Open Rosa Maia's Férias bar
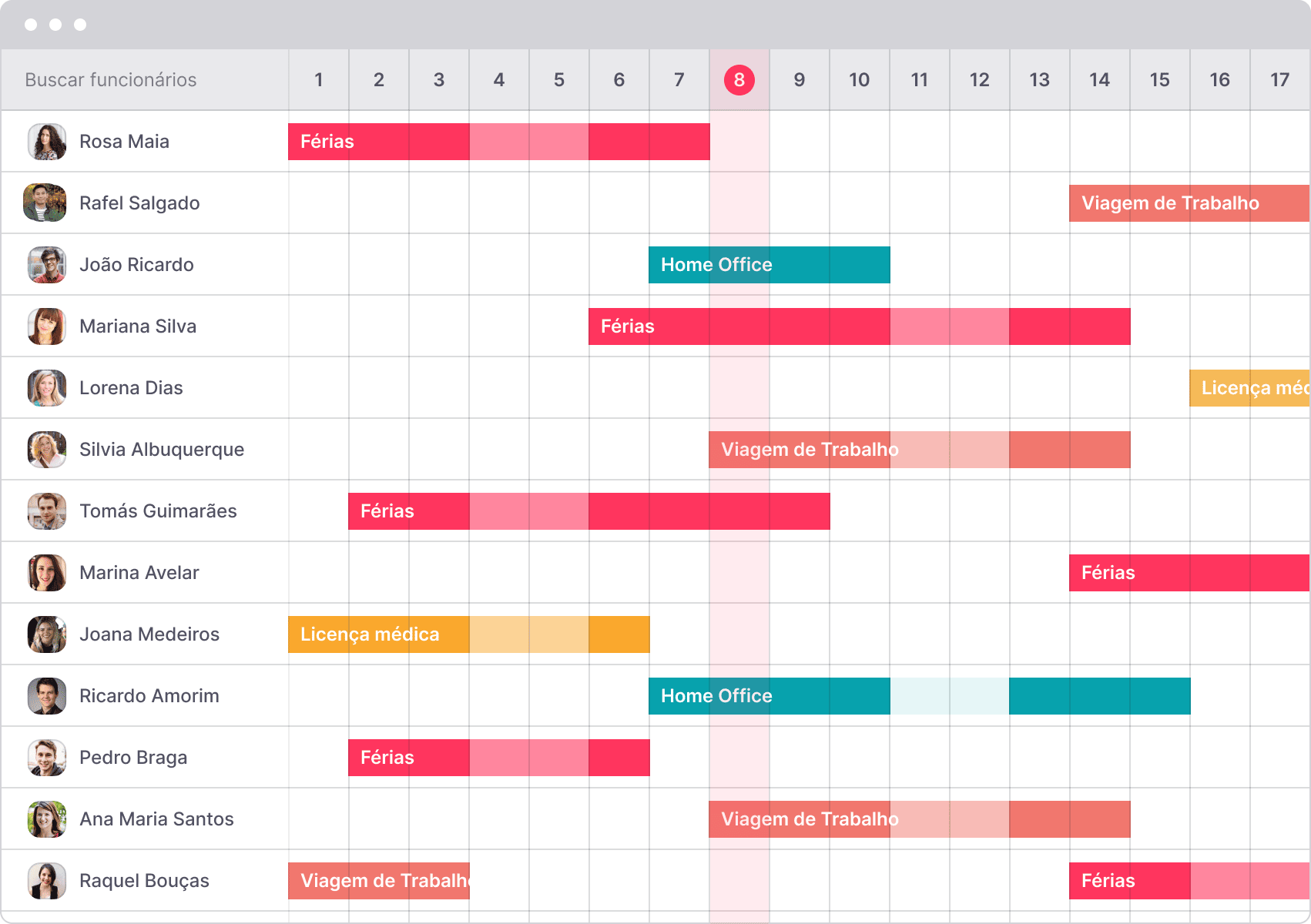 [x=498, y=142]
